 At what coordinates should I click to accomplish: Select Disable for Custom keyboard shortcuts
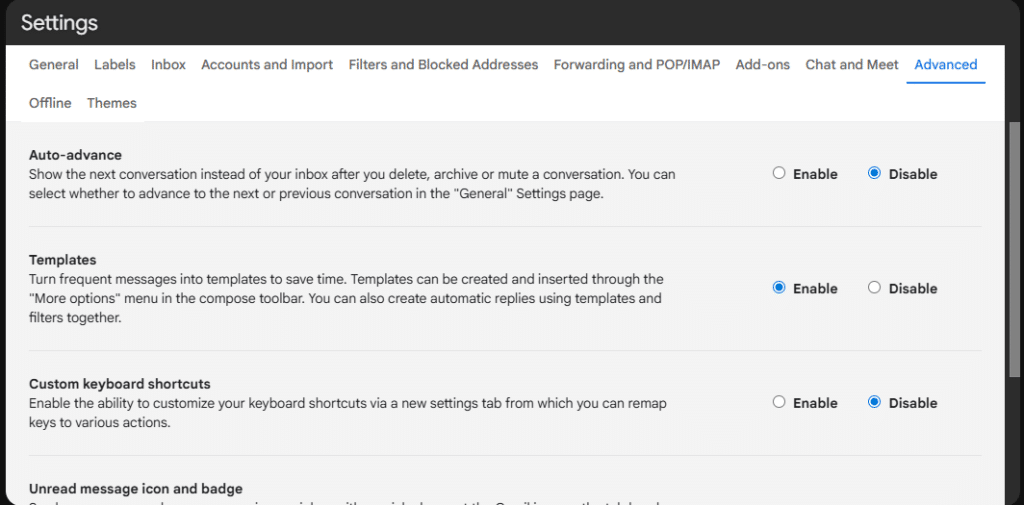(874, 403)
